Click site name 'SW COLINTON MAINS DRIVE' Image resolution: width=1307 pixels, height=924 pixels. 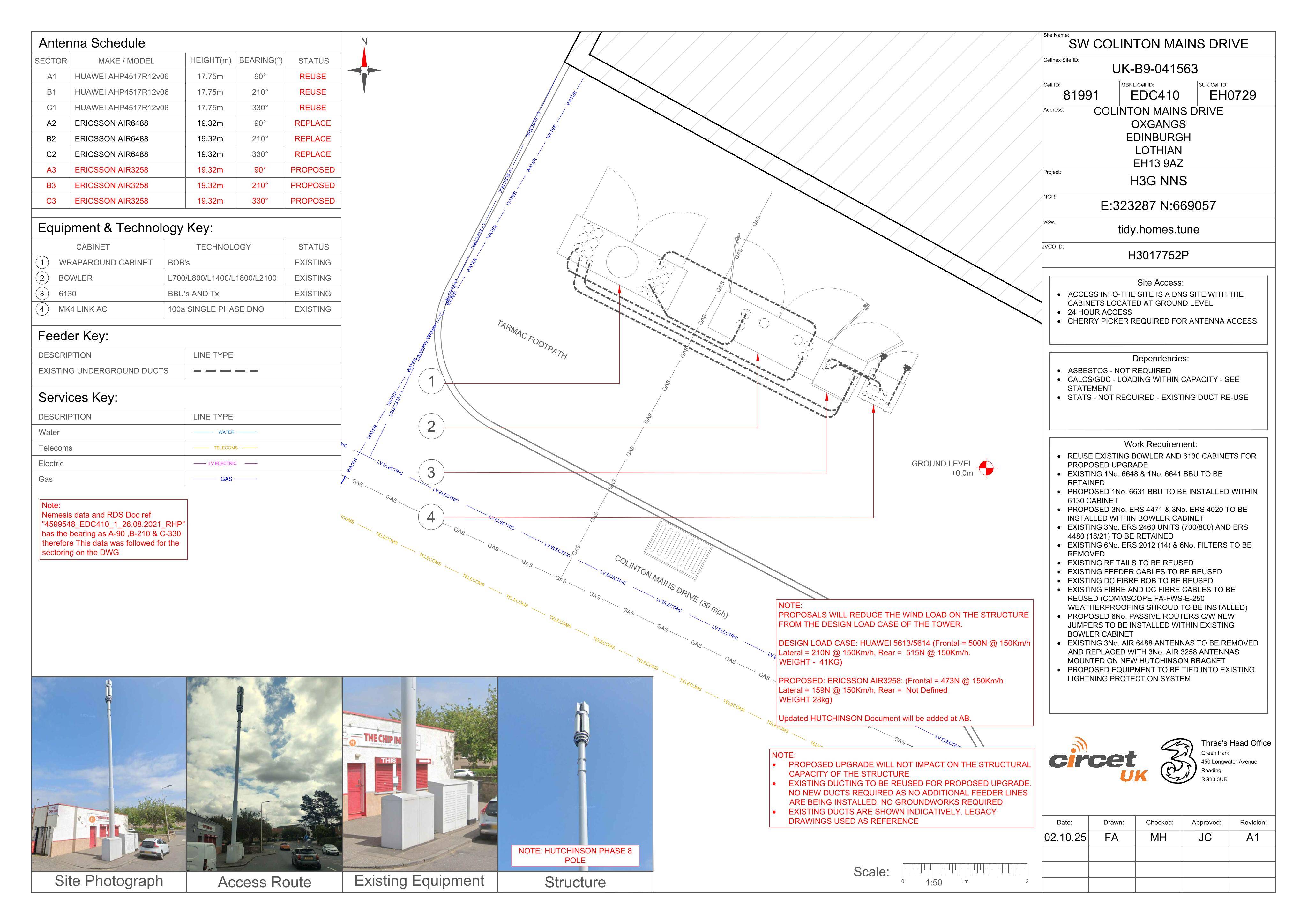(1158, 44)
